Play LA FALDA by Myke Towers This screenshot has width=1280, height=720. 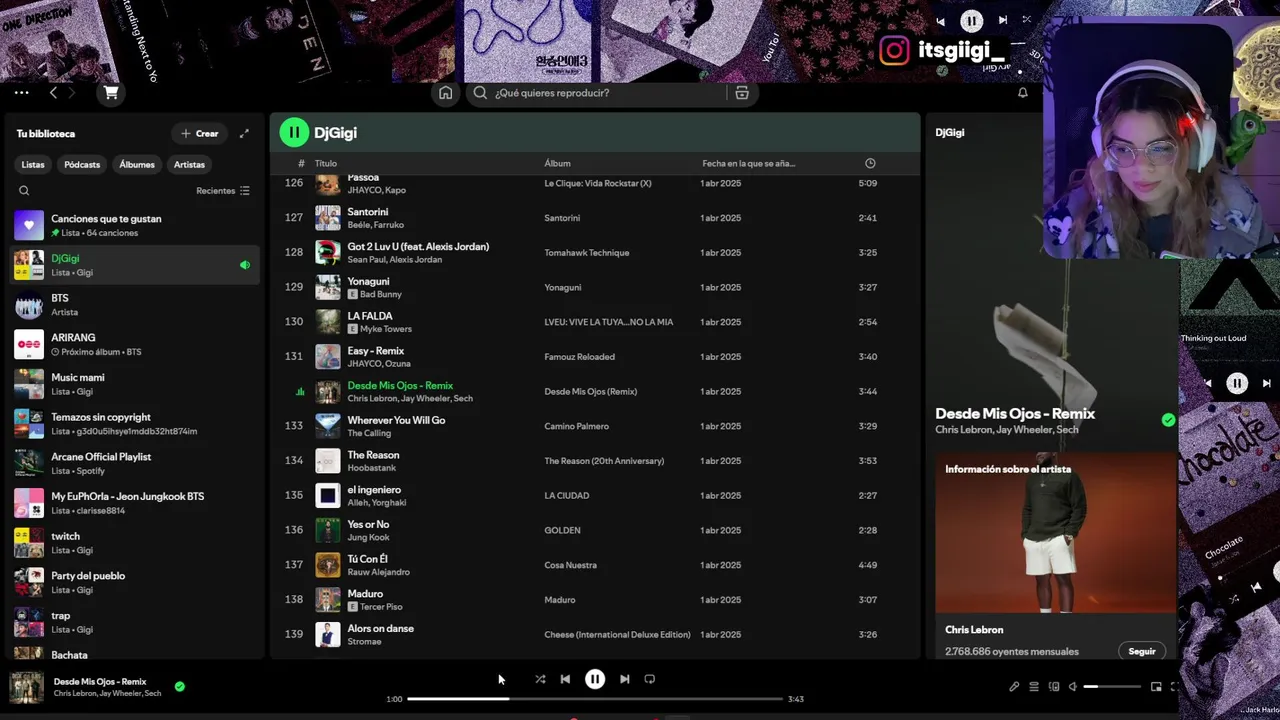coord(594,322)
